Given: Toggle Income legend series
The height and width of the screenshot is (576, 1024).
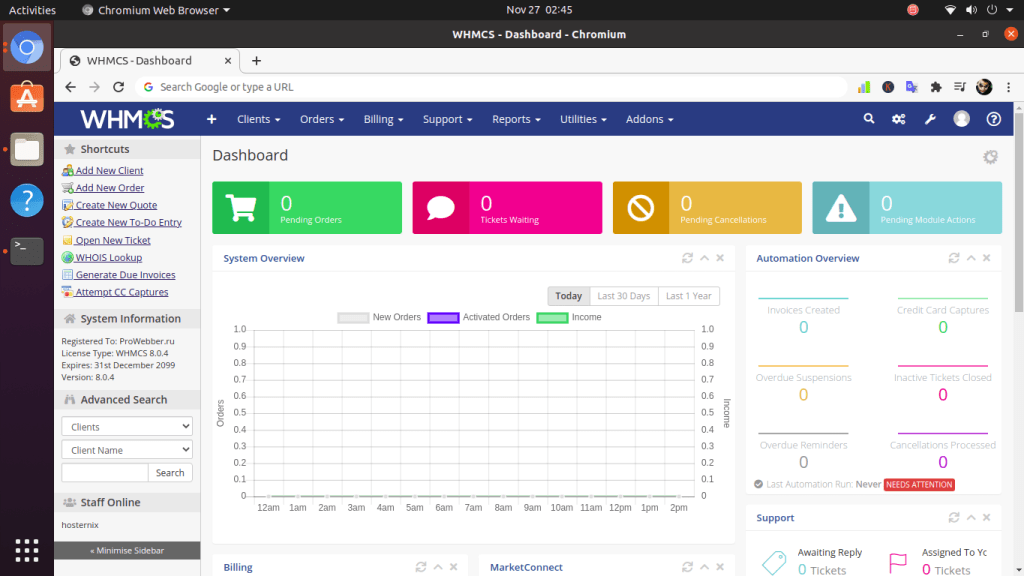Looking at the screenshot, I should 569,317.
